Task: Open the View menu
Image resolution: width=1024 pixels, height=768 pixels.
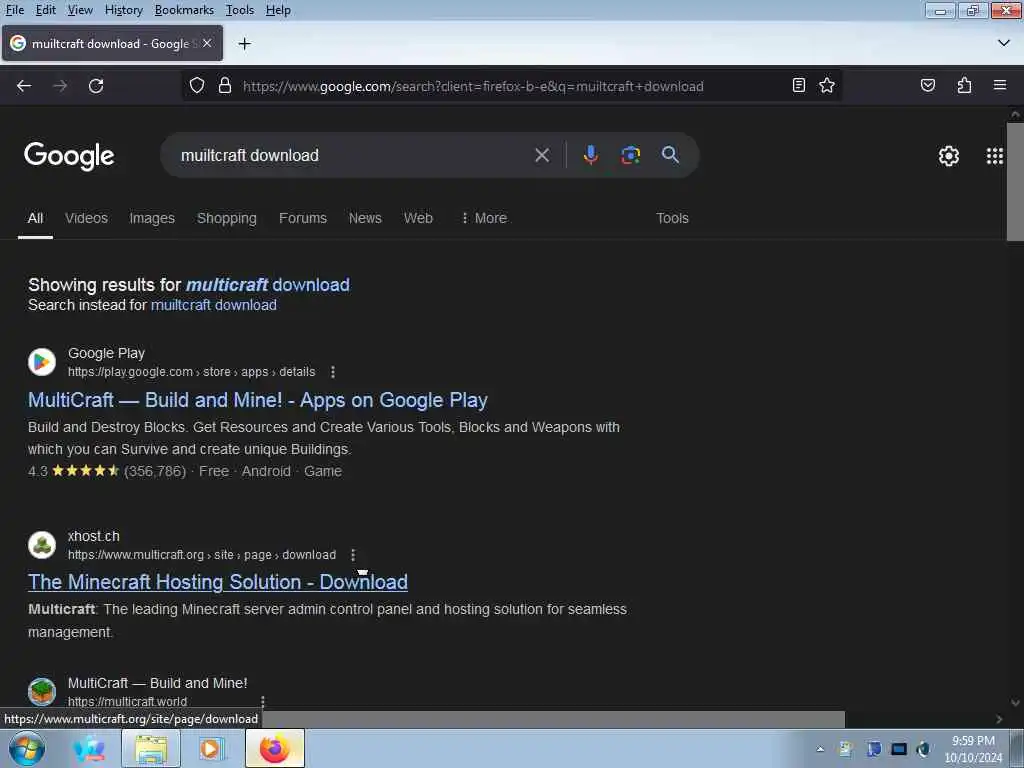Action: coord(80,10)
